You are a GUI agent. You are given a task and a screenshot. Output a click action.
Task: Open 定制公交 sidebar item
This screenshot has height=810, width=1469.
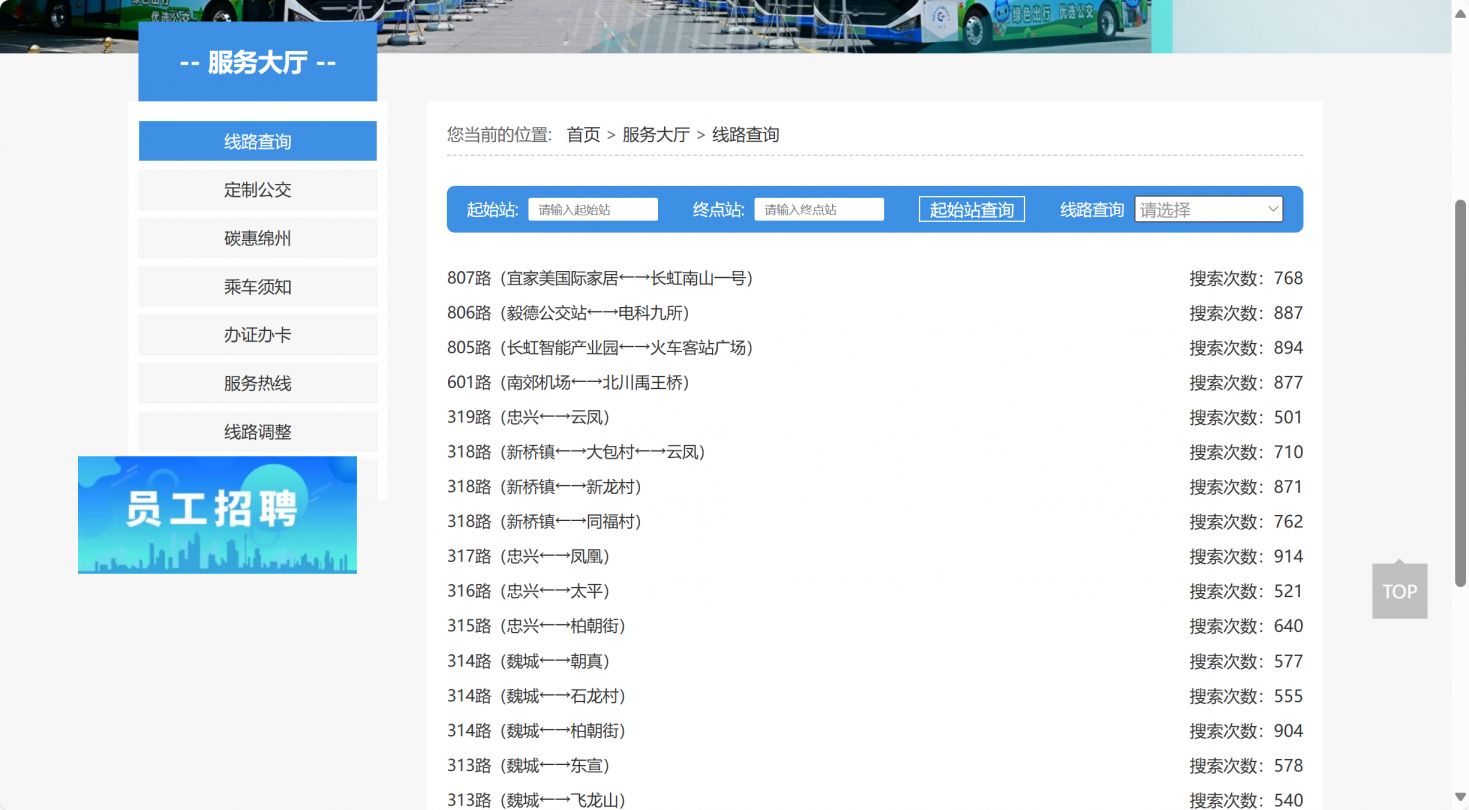tap(257, 190)
